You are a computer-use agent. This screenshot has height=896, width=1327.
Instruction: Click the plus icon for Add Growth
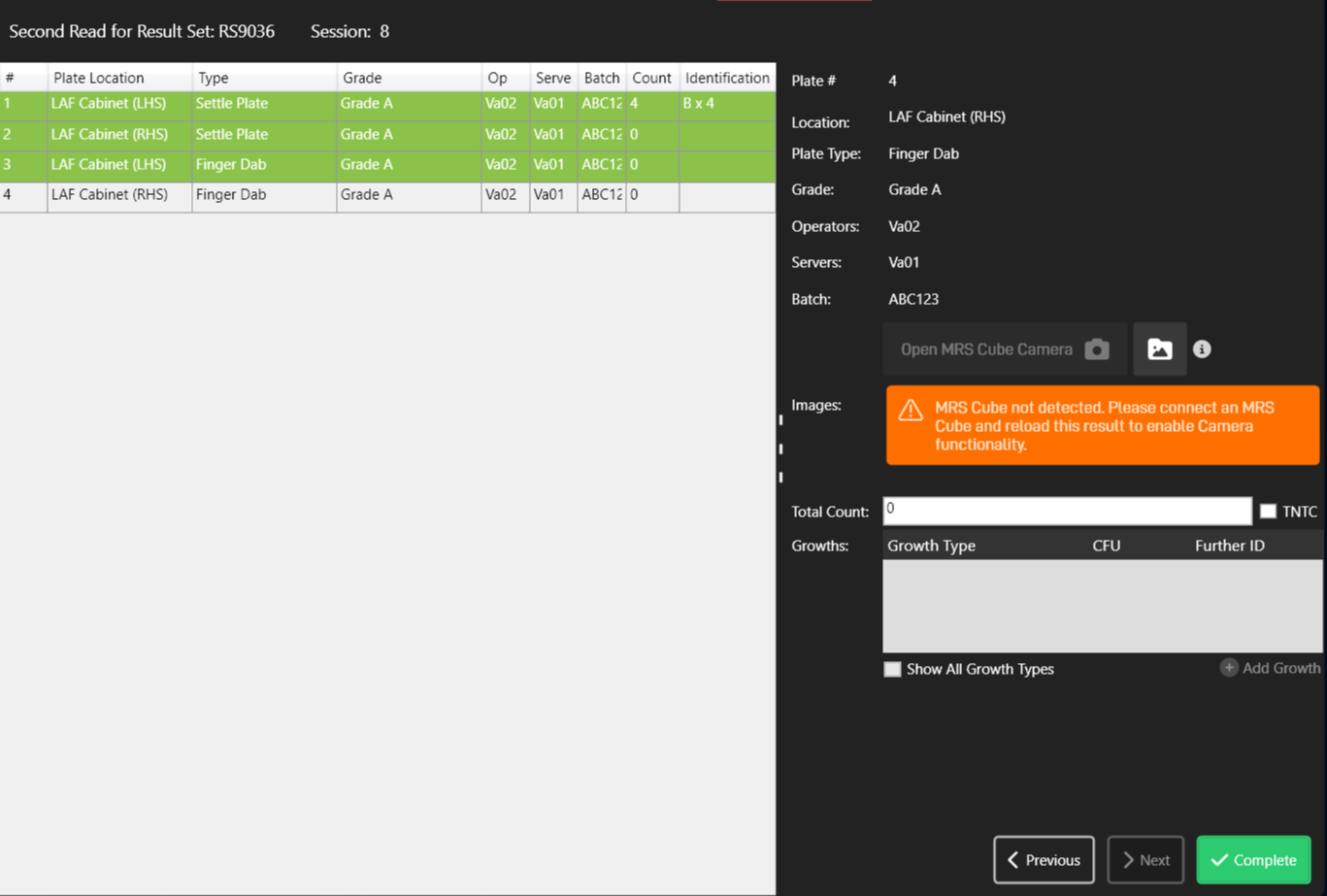pyautogui.click(x=1229, y=668)
